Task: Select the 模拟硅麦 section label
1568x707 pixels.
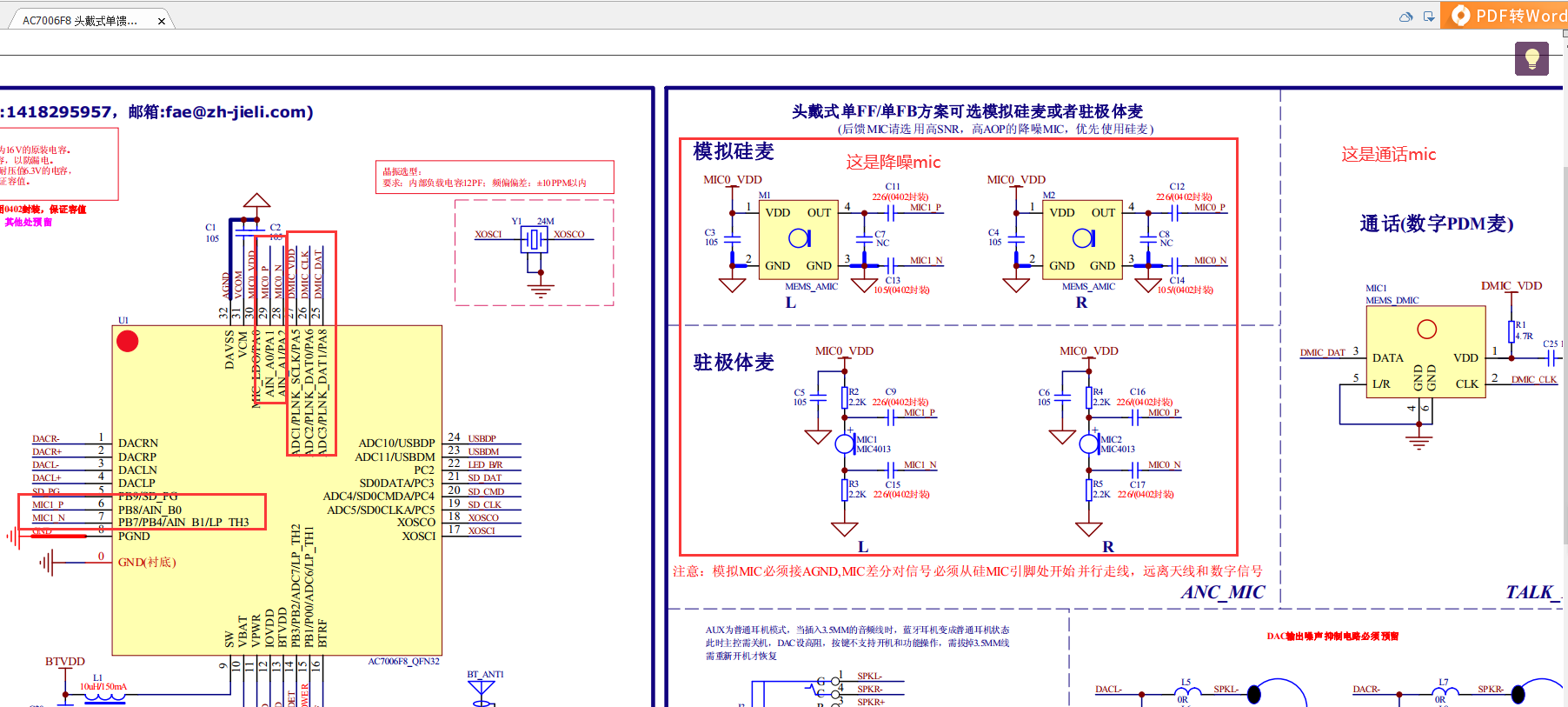Action: pyautogui.click(x=734, y=151)
